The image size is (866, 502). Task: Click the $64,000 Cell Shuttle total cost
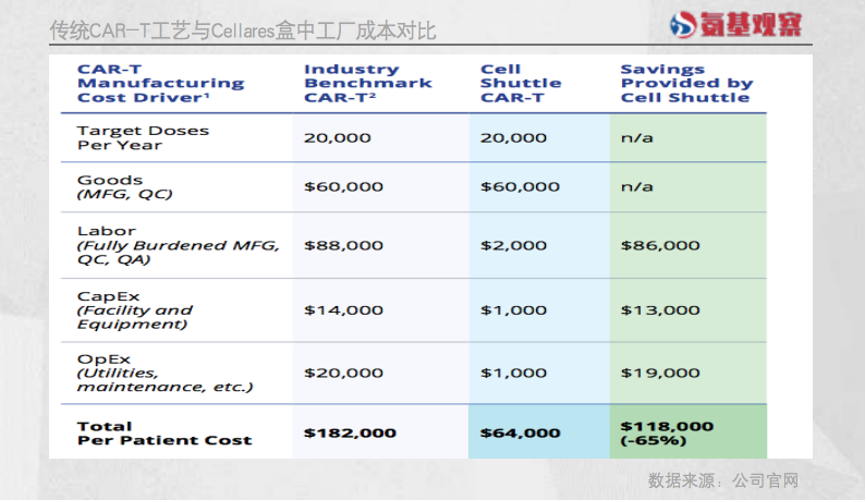pos(520,433)
